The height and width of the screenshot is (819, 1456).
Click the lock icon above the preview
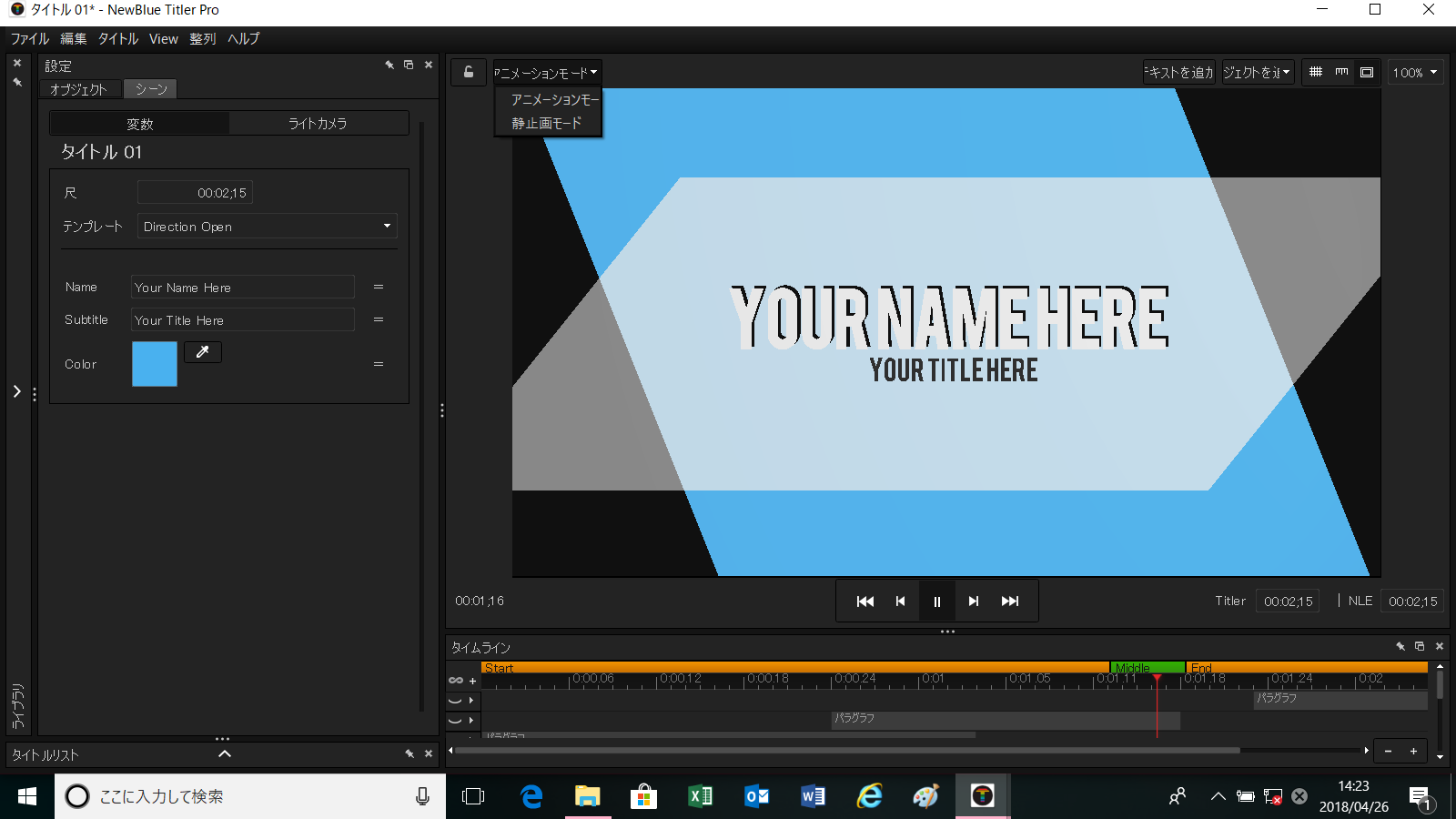click(469, 72)
